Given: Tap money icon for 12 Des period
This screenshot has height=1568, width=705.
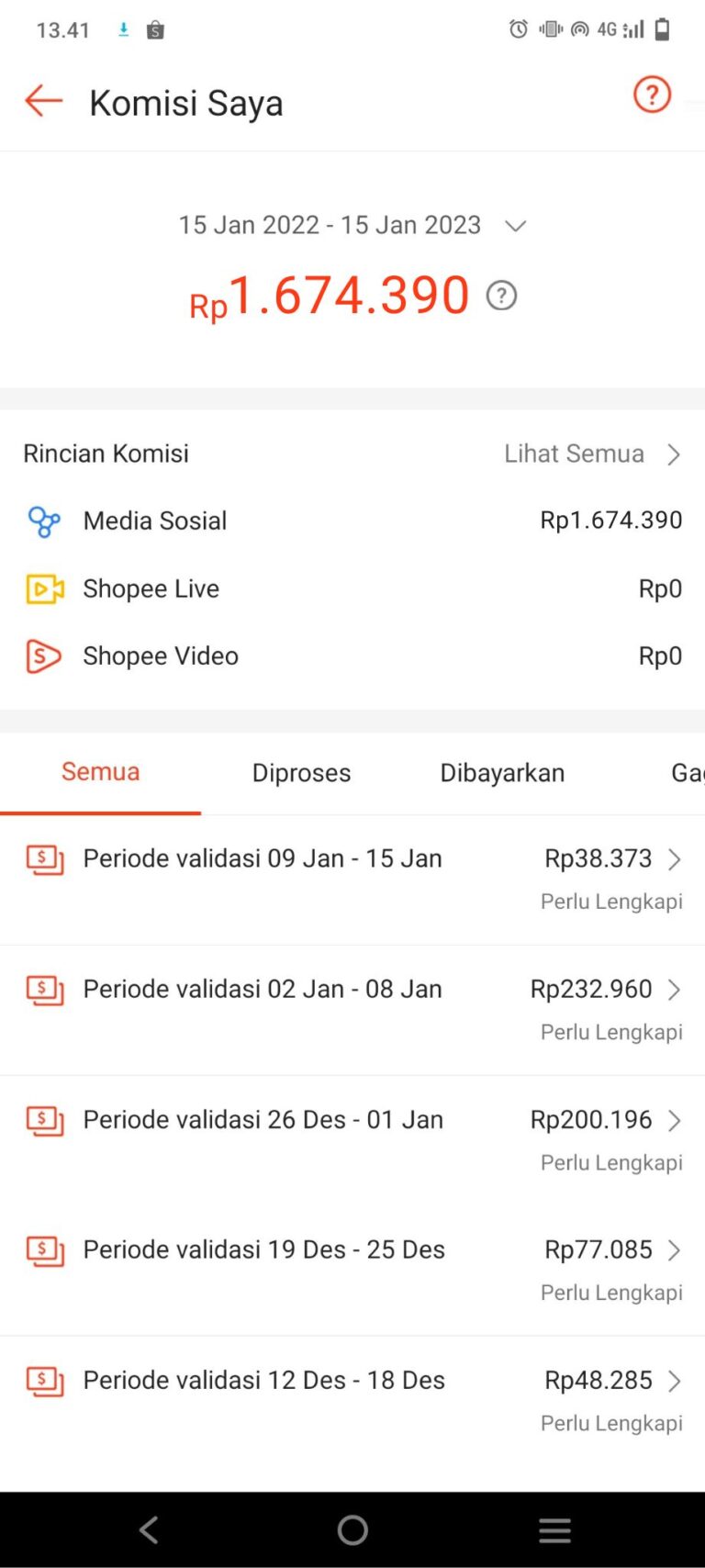Looking at the screenshot, I should click(45, 1382).
